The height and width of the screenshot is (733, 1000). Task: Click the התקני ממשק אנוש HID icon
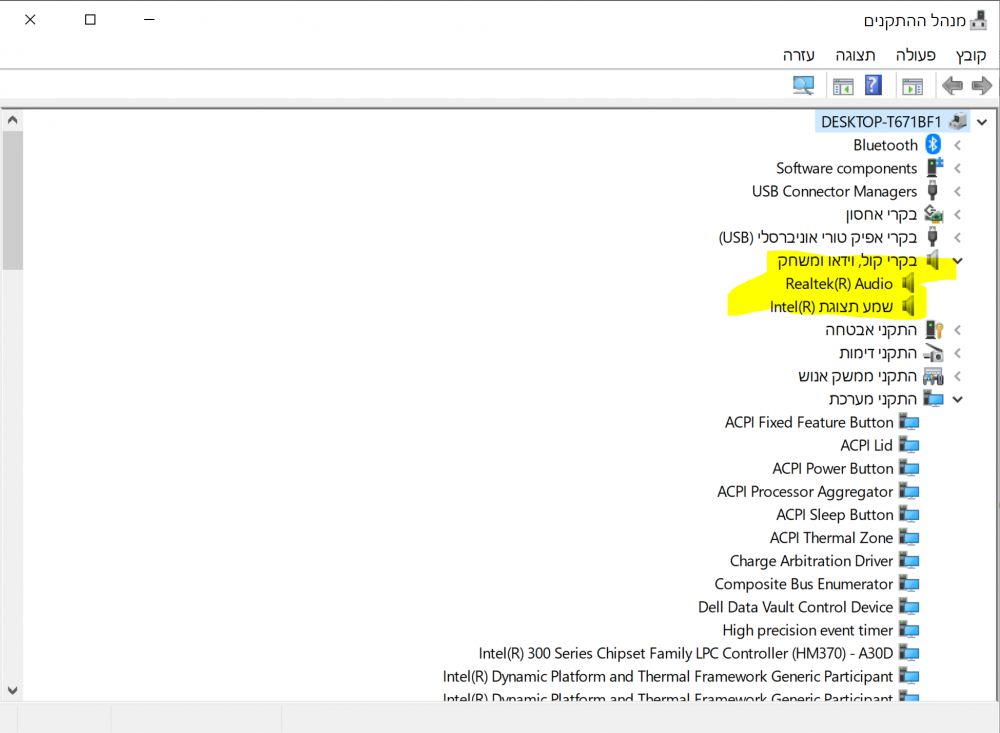pos(934,376)
